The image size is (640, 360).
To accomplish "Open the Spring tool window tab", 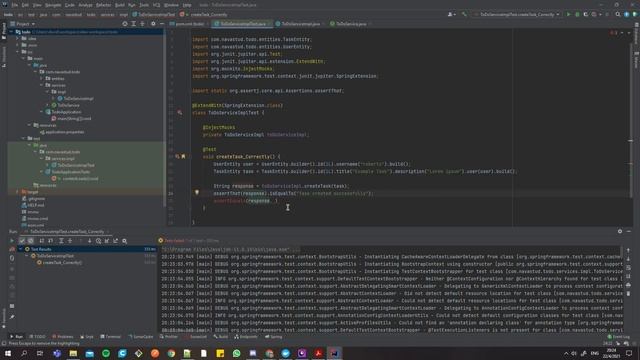I will [273, 337].
